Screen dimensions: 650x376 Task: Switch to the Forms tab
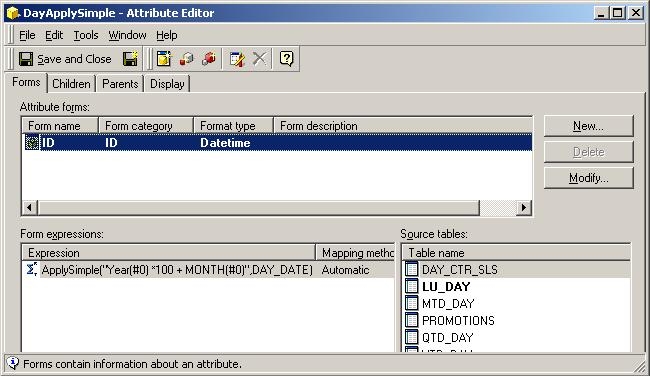(26, 82)
